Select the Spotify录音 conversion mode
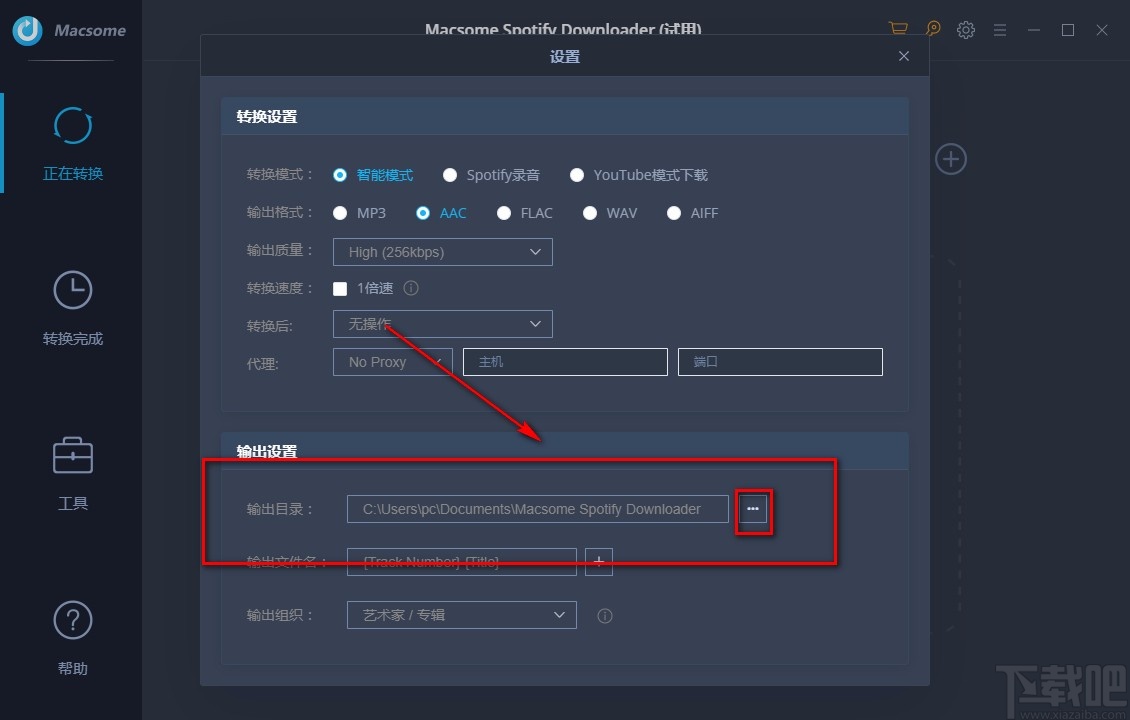This screenshot has width=1130, height=720. point(450,174)
